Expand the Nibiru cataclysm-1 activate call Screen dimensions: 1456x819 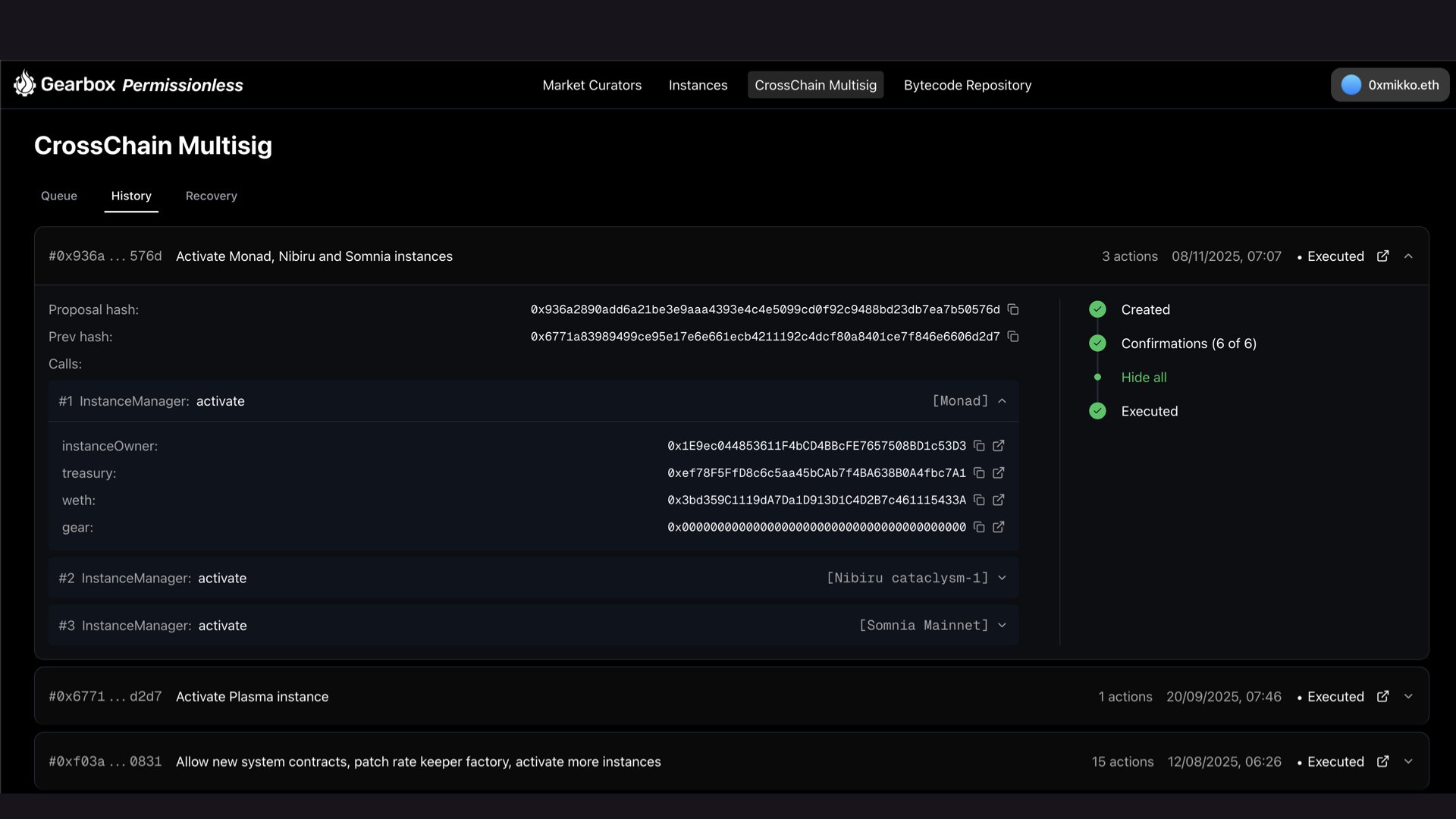tap(1003, 578)
